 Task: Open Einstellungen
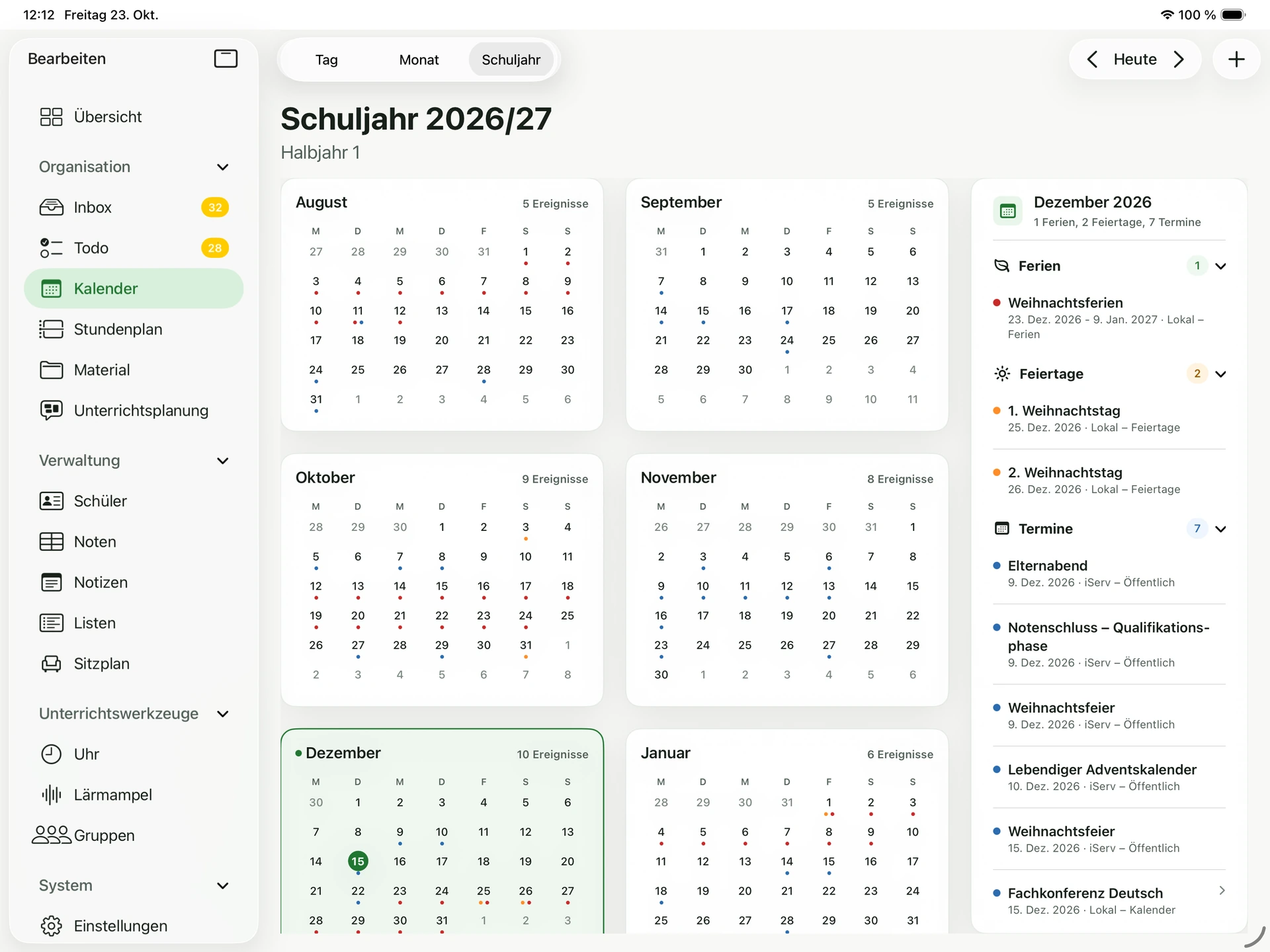[x=134, y=926]
